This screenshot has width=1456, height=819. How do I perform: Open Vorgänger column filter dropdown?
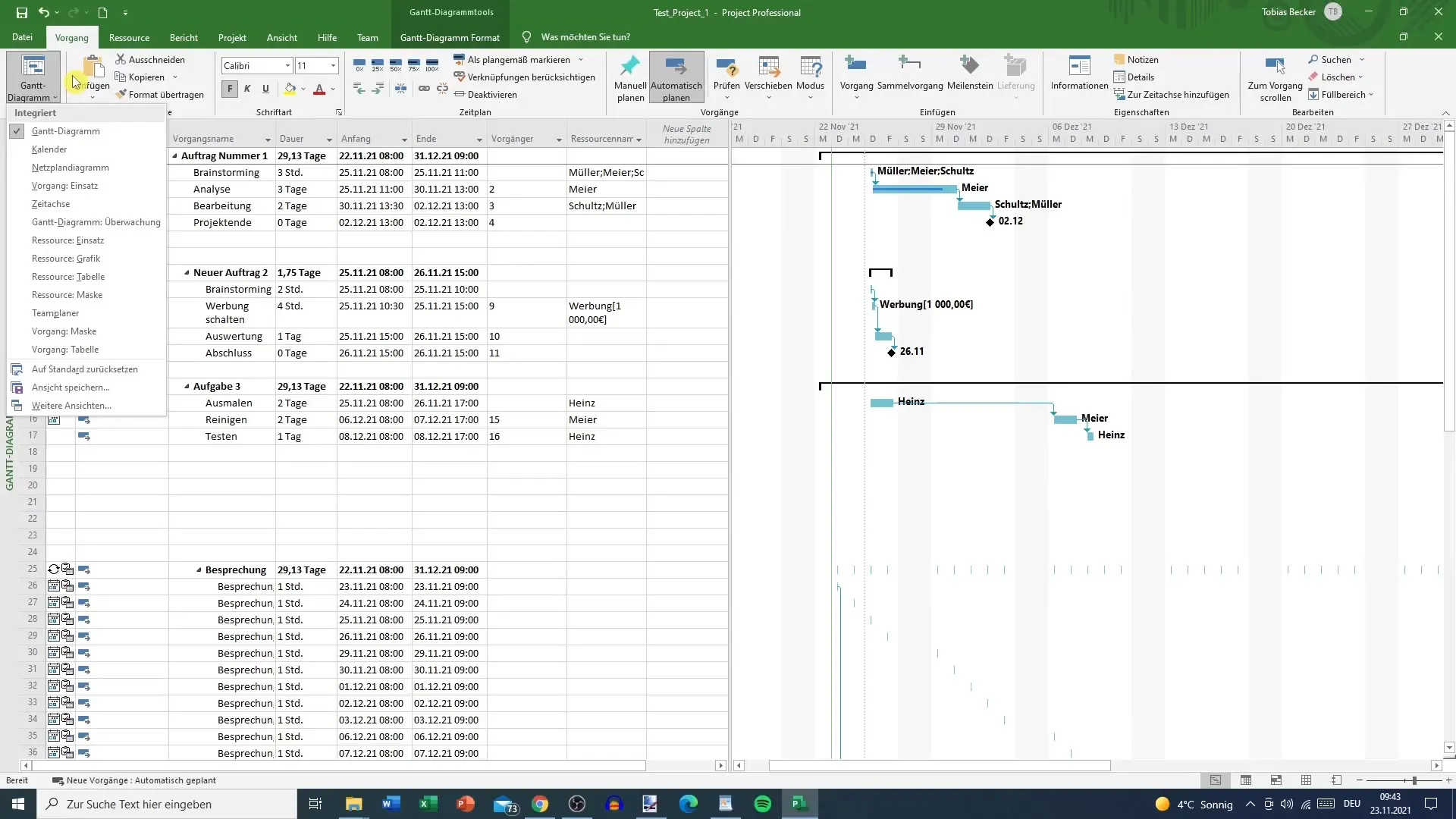[559, 140]
